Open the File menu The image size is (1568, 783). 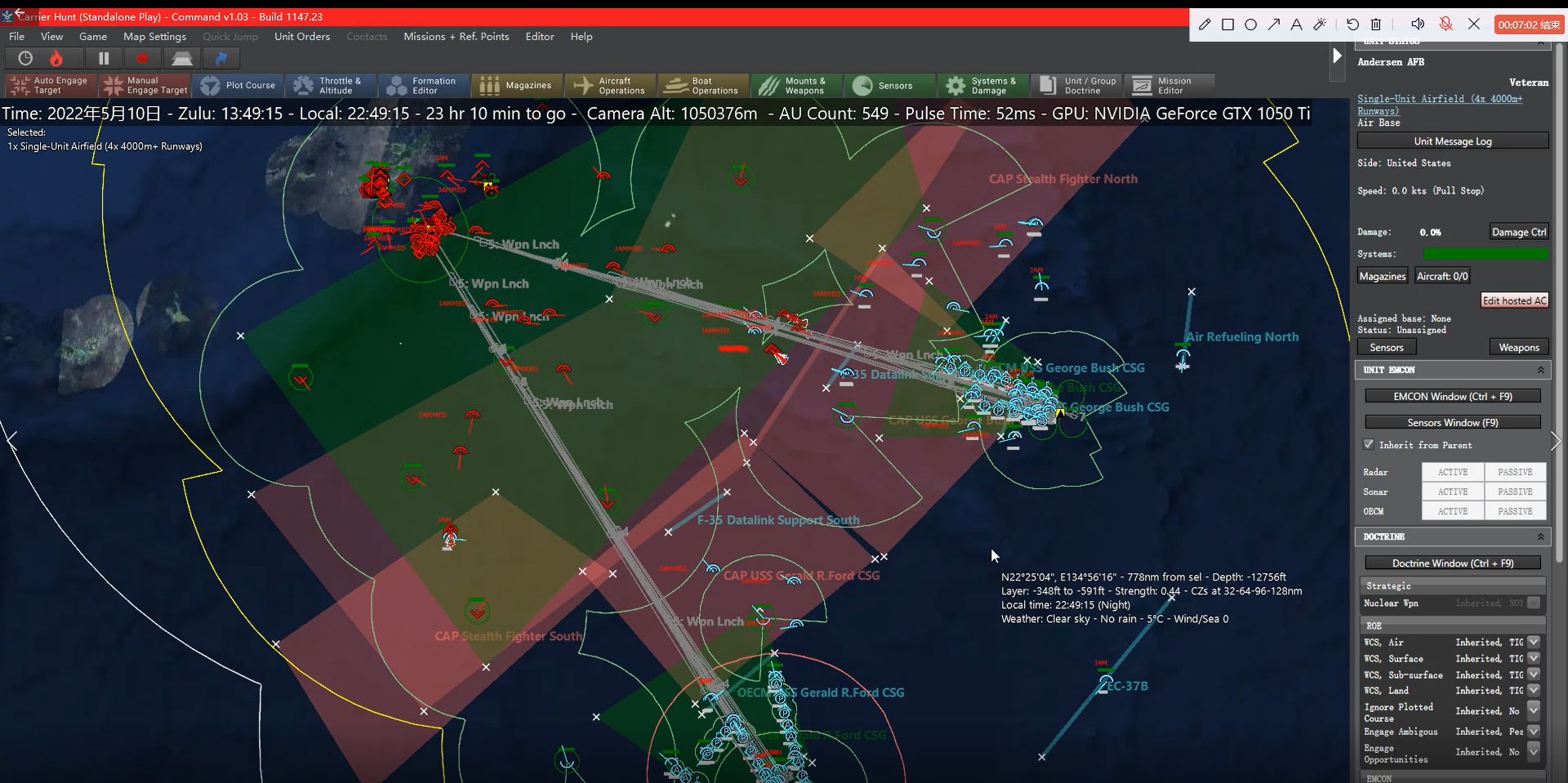(16, 37)
